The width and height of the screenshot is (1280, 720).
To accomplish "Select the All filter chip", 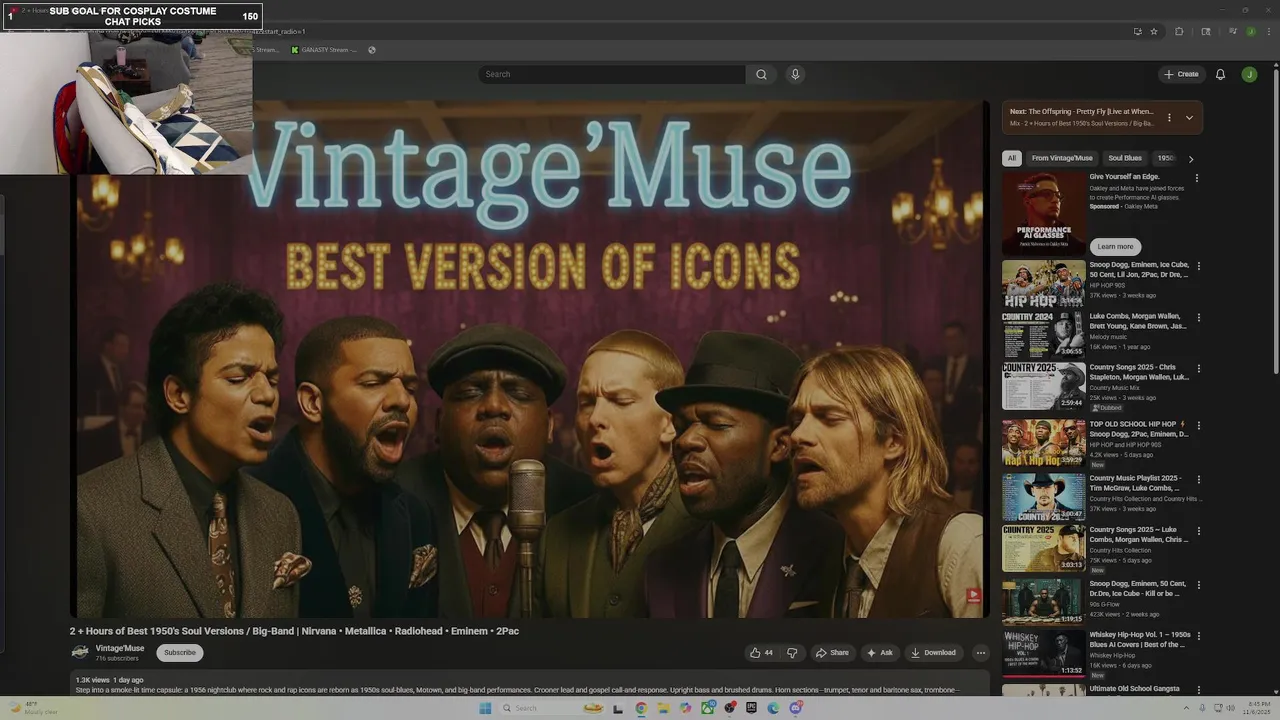I will click(1012, 158).
